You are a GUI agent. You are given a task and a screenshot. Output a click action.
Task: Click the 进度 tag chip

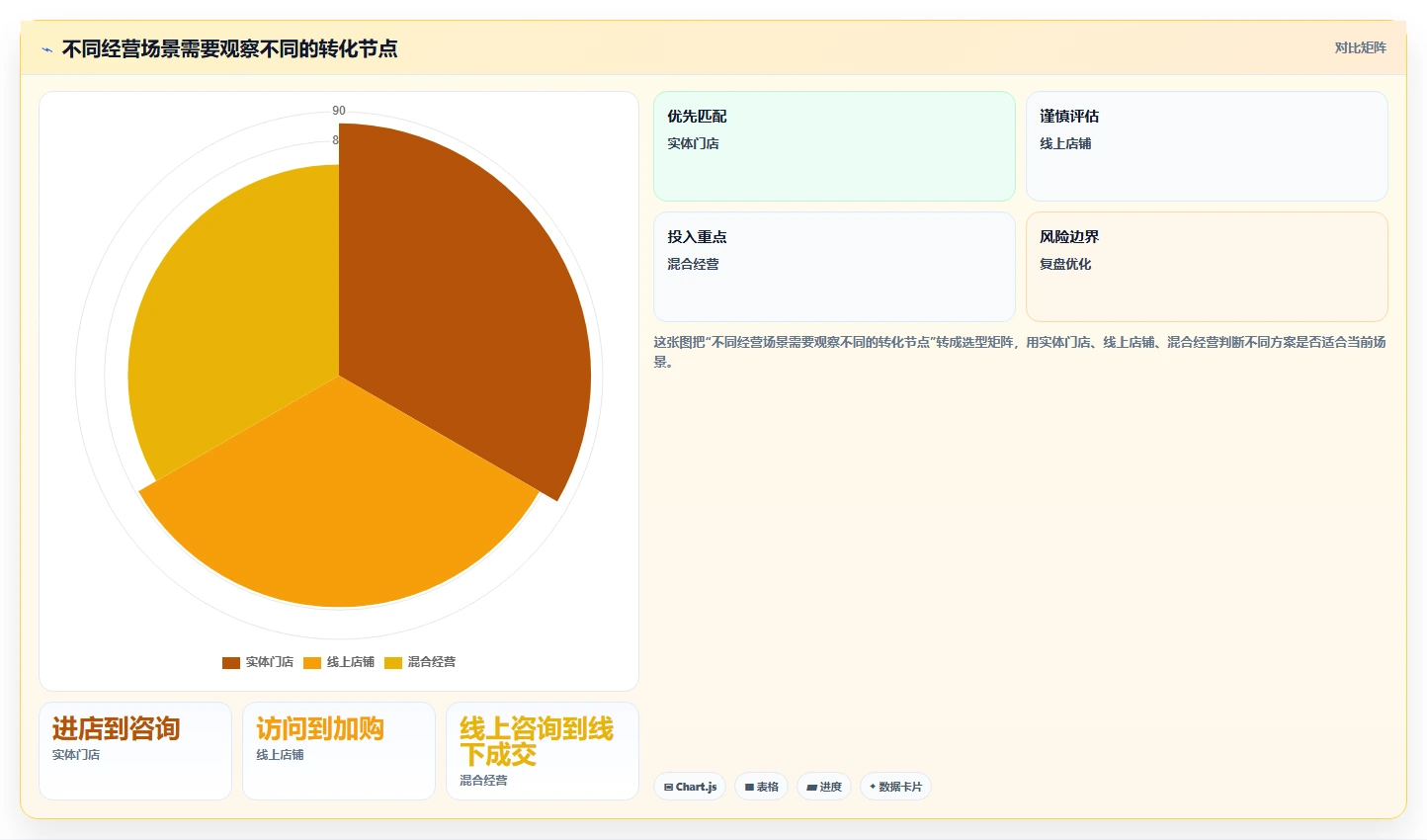click(x=824, y=787)
